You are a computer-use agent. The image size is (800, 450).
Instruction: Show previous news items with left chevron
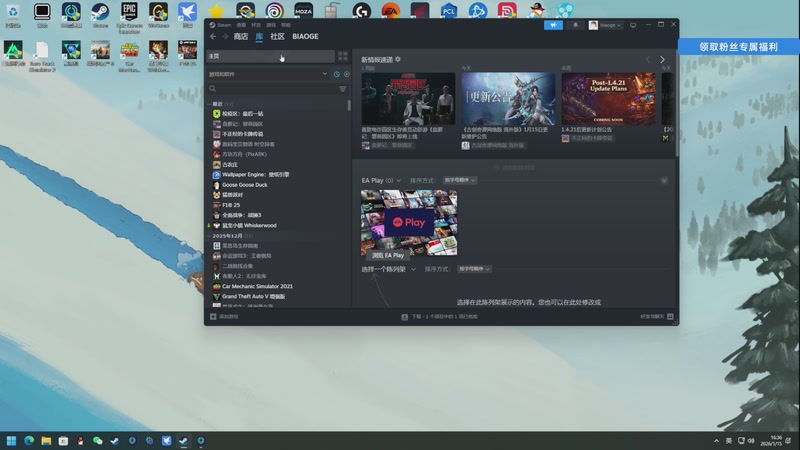(x=648, y=60)
